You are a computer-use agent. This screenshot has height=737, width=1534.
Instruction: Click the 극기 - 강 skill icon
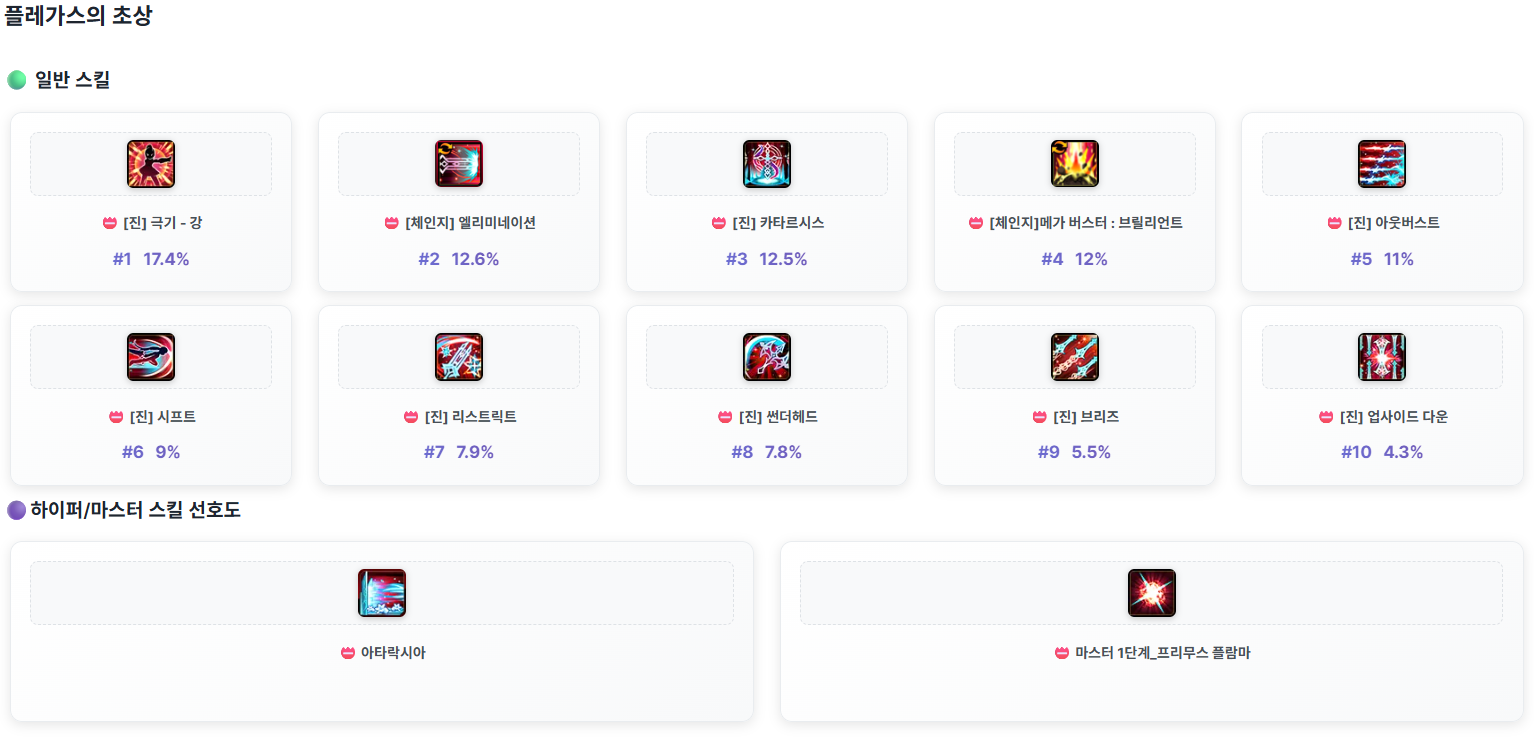[151, 164]
